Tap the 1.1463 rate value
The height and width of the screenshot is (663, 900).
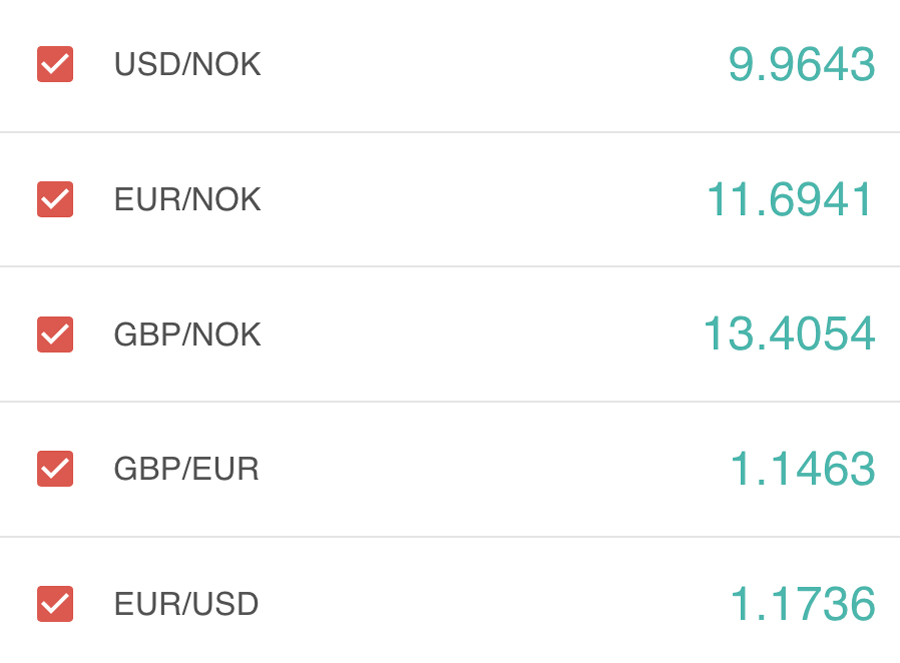(x=802, y=469)
